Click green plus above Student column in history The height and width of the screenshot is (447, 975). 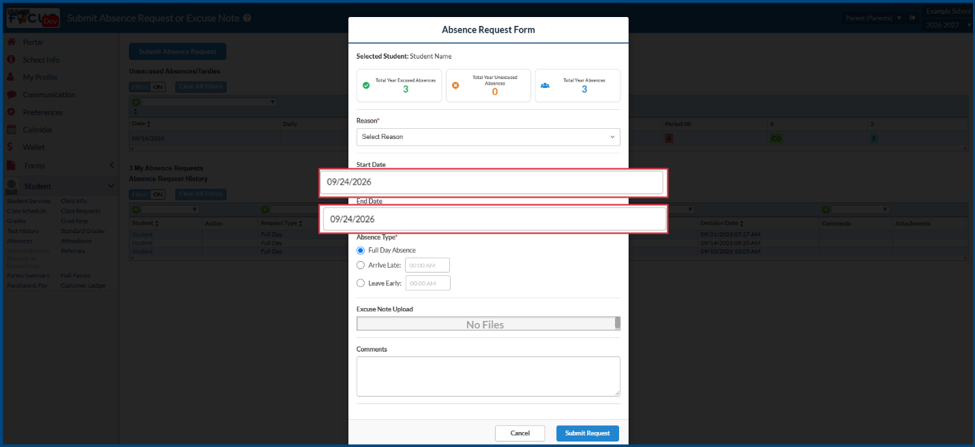136,210
